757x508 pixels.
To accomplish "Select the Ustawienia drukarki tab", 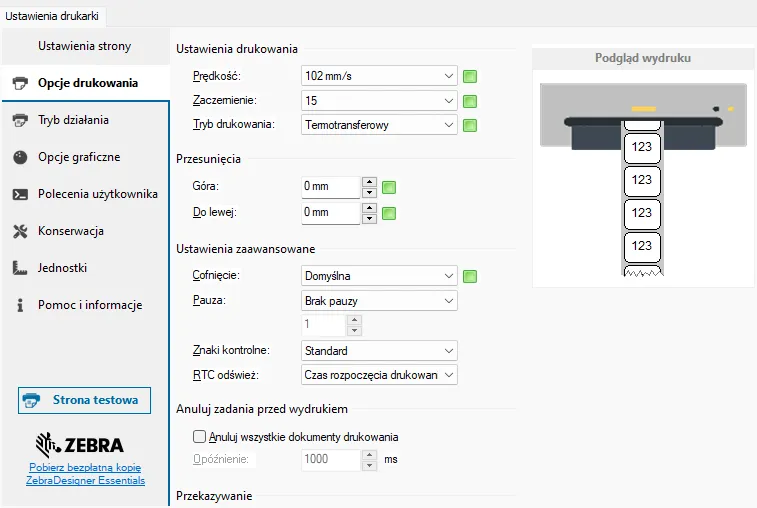I will 53,14.
